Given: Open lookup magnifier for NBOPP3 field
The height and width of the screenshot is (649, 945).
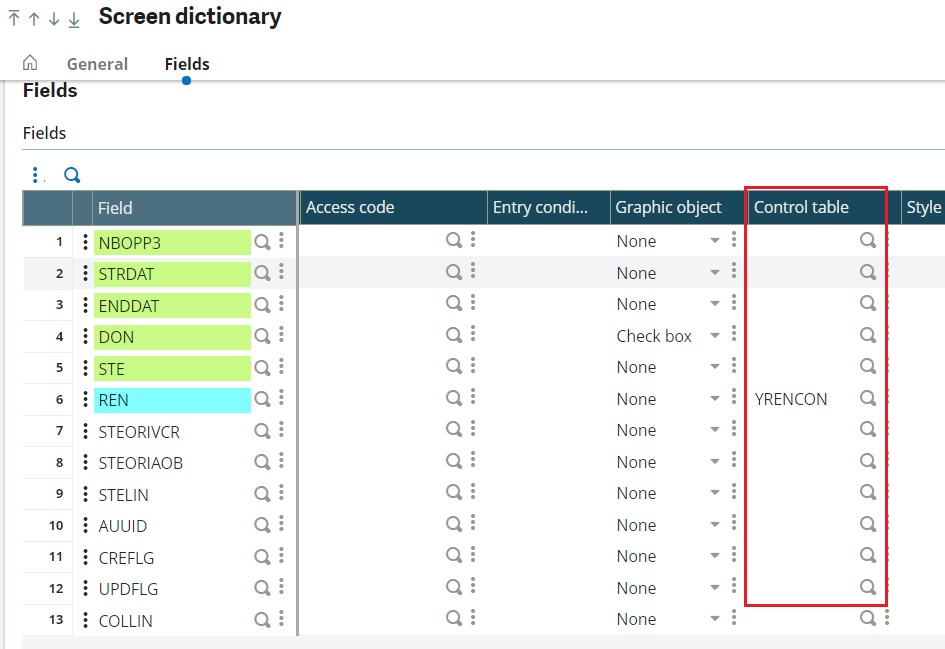Looking at the screenshot, I should point(262,242).
